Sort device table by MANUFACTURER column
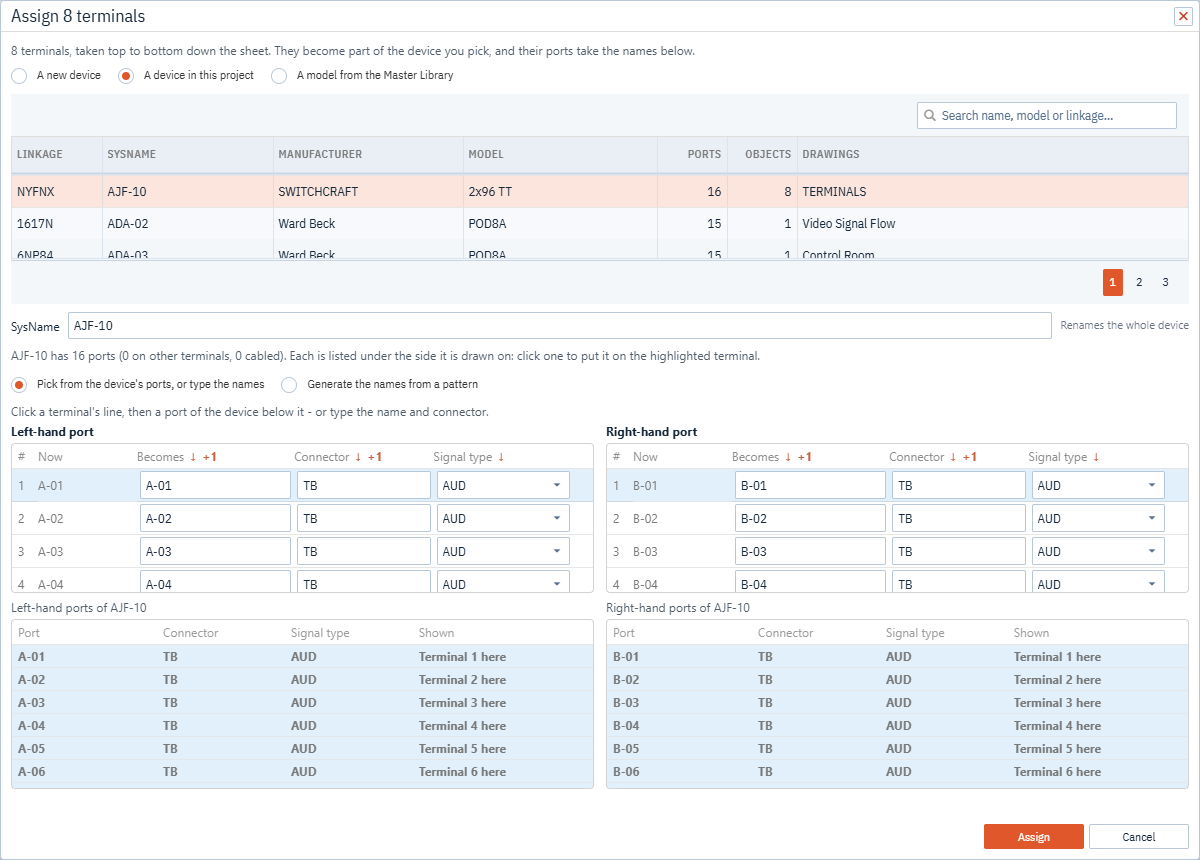Screen dimensions: 1200x860 (x=367, y=155)
